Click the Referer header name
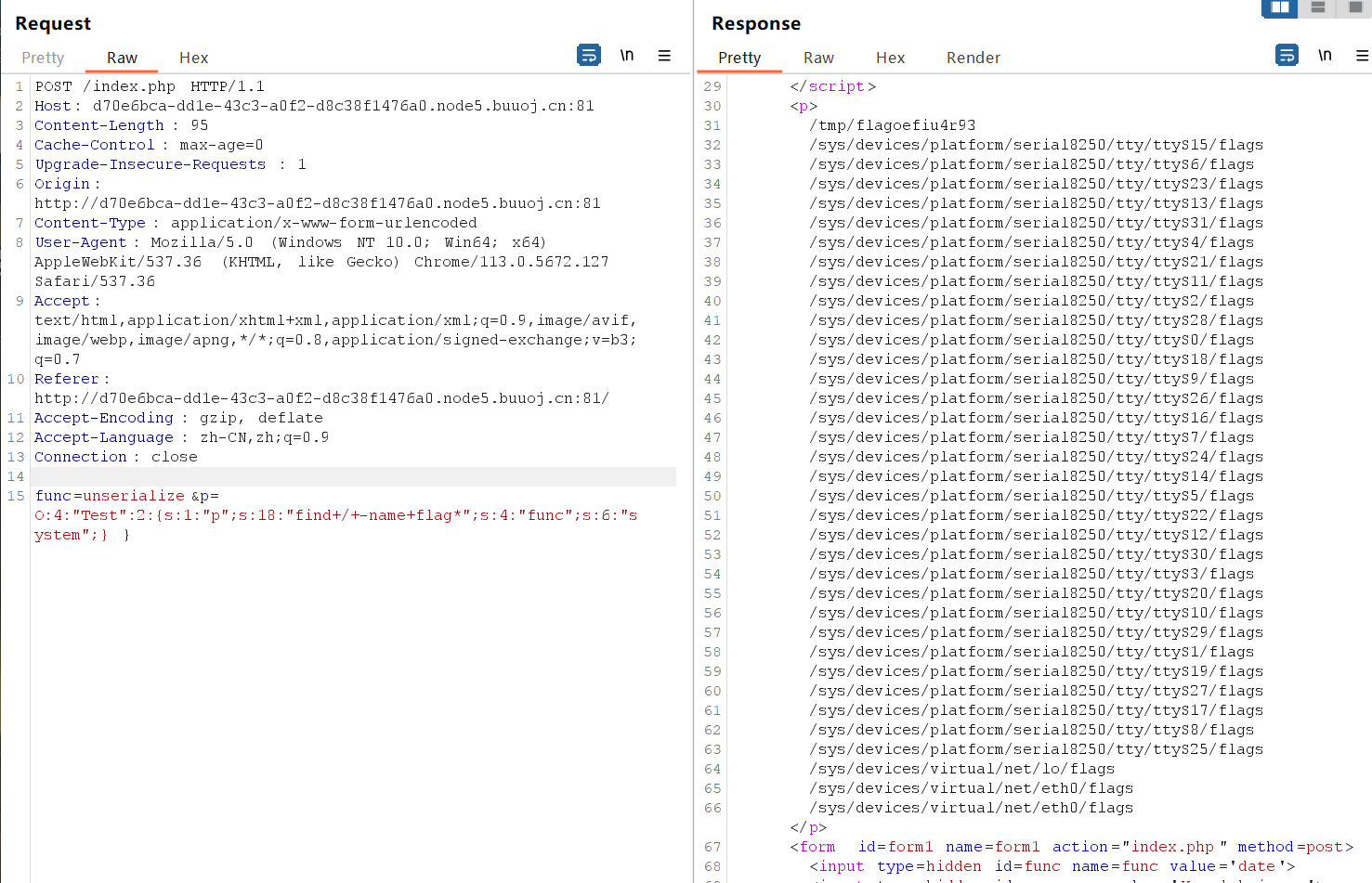Image resolution: width=1372 pixels, height=883 pixels. tap(67, 379)
